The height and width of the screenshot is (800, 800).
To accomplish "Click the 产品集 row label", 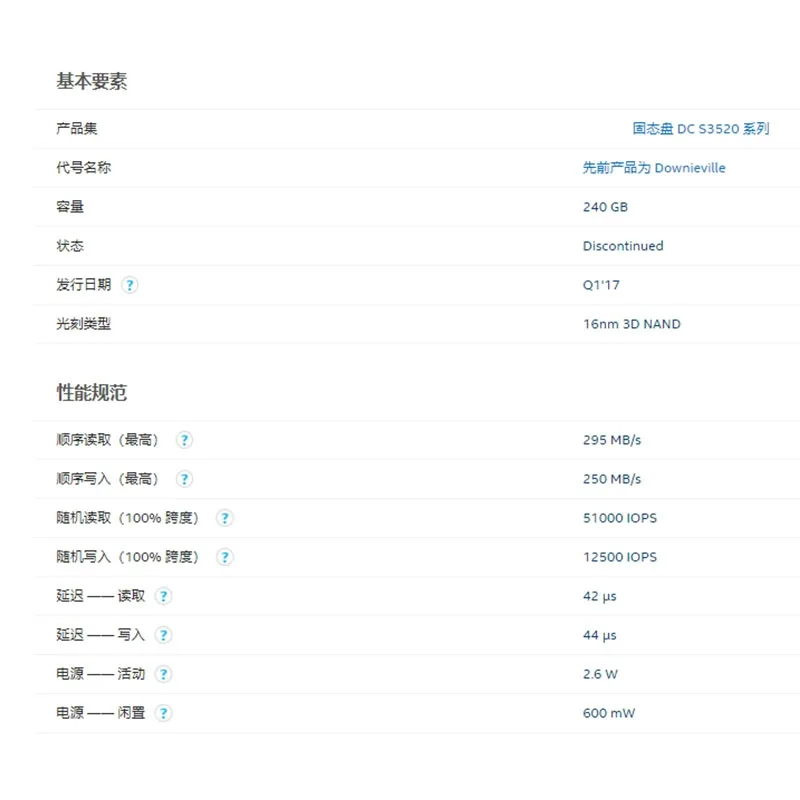I will pyautogui.click(x=77, y=129).
